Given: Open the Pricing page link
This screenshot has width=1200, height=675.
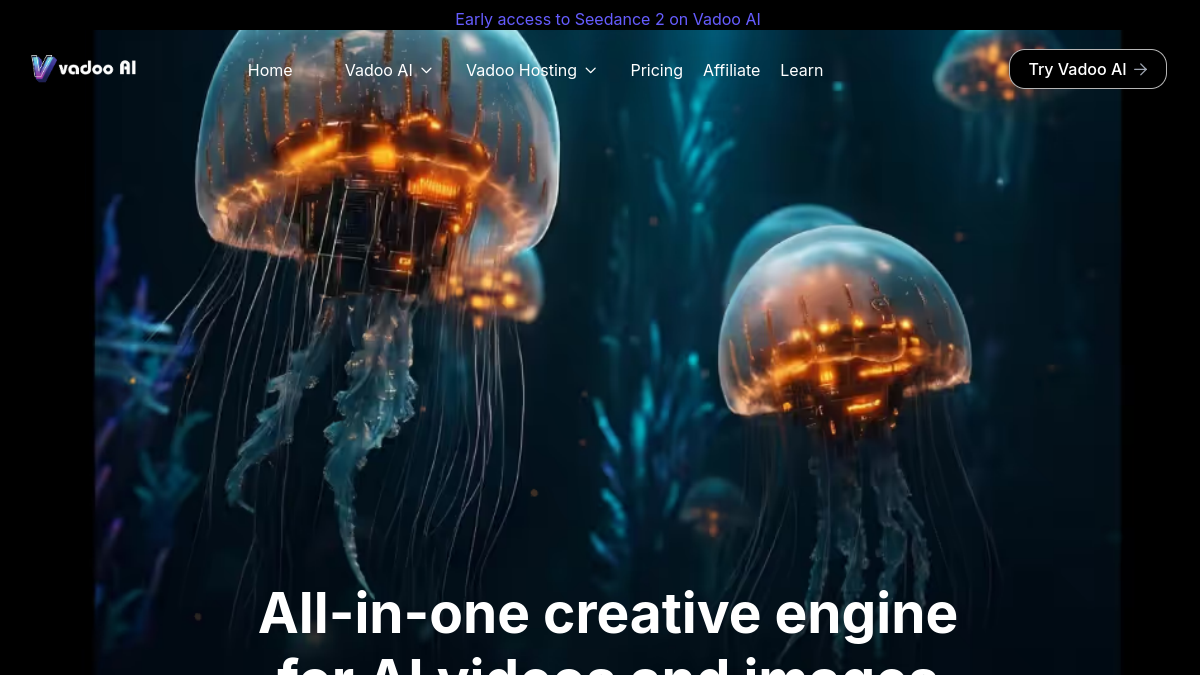Looking at the screenshot, I should point(657,70).
